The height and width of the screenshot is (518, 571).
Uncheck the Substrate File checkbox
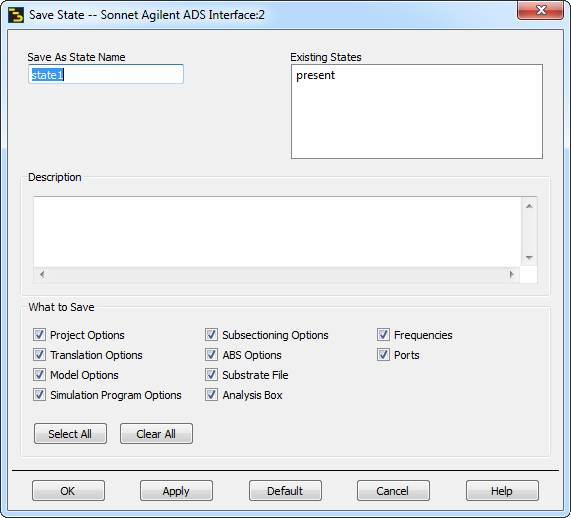[211, 374]
